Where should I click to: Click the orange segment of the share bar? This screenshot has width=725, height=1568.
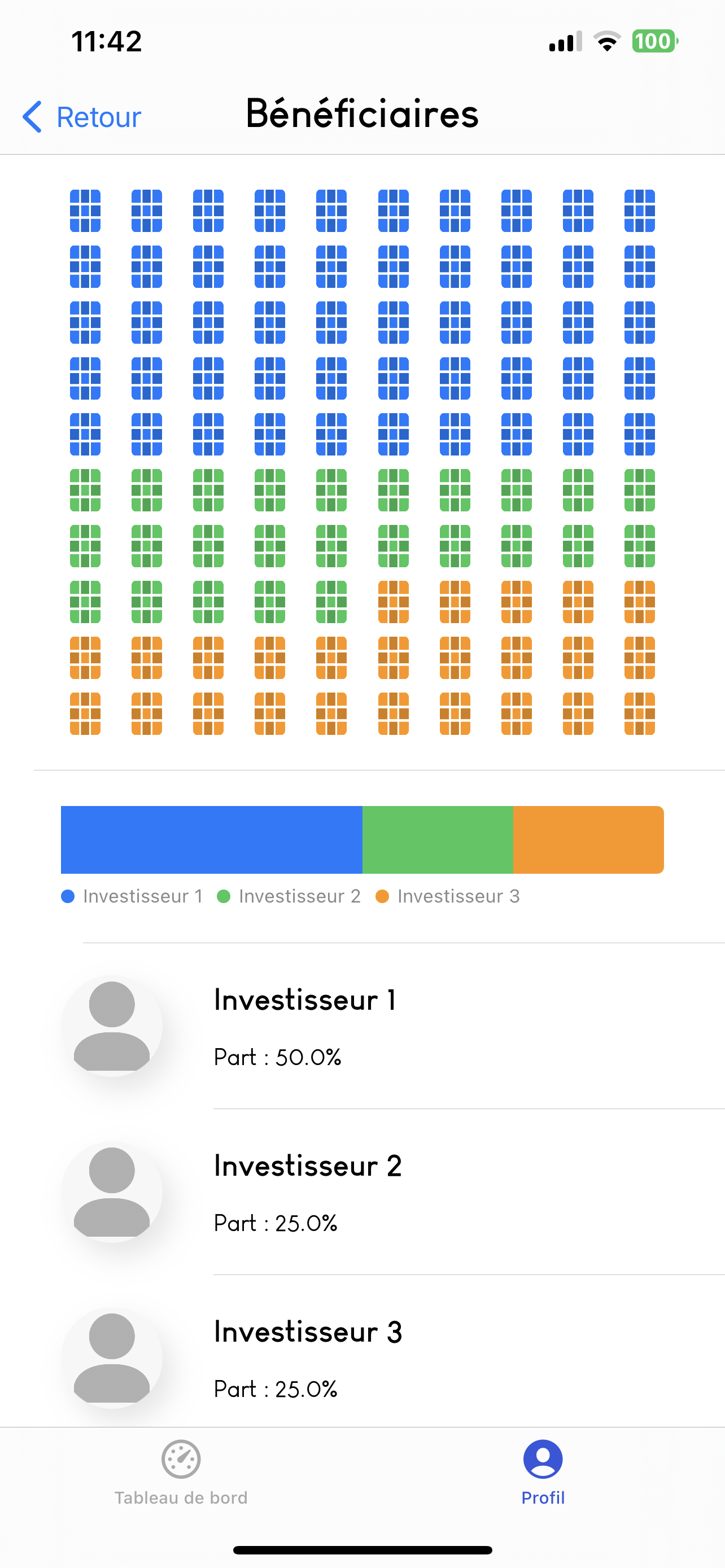pyautogui.click(x=588, y=839)
